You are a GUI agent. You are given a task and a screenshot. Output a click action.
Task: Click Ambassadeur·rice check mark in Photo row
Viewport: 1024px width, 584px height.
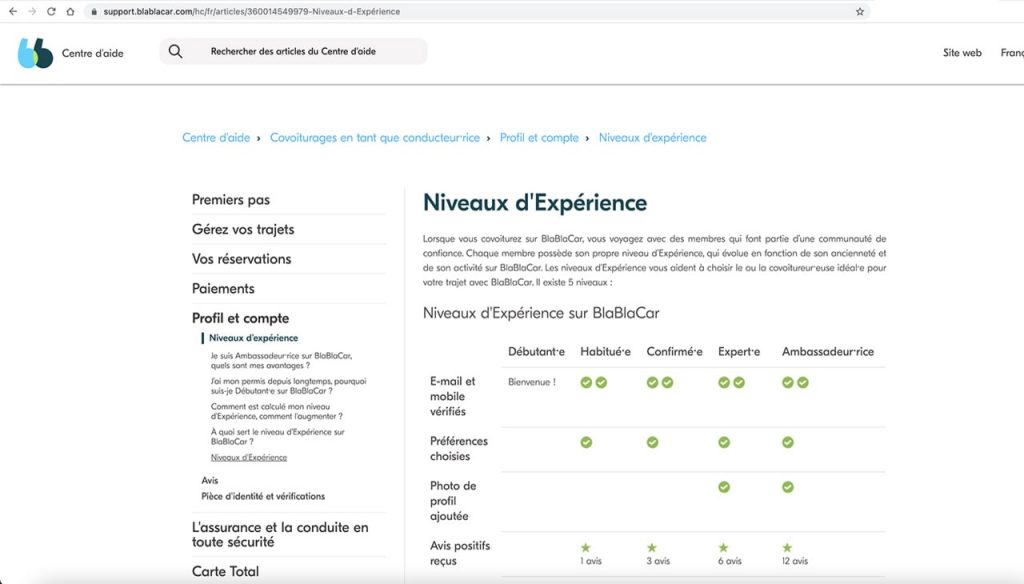click(x=788, y=487)
